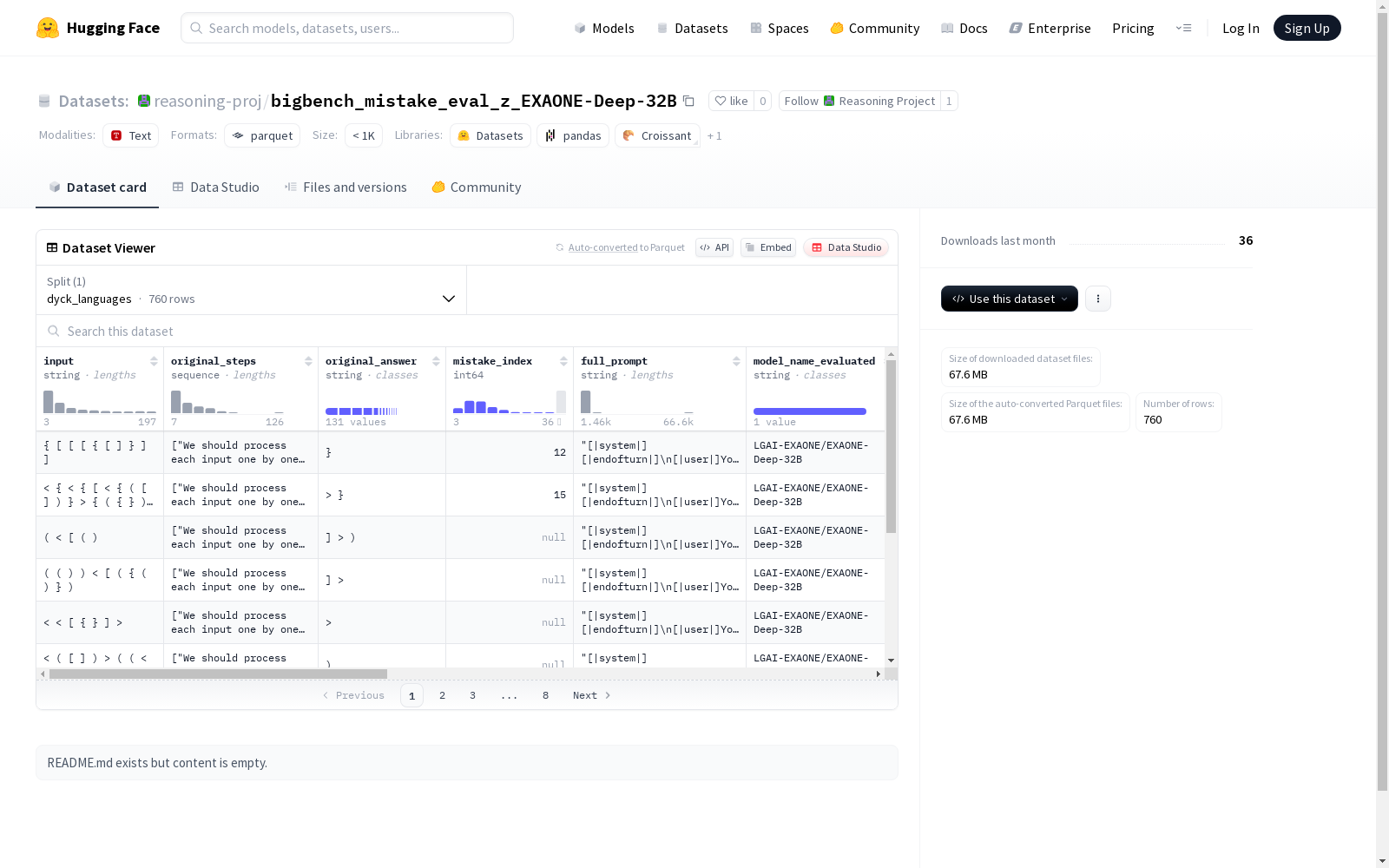This screenshot has width=1389, height=868.
Task: Click the Datasets library tag
Action: click(x=490, y=135)
